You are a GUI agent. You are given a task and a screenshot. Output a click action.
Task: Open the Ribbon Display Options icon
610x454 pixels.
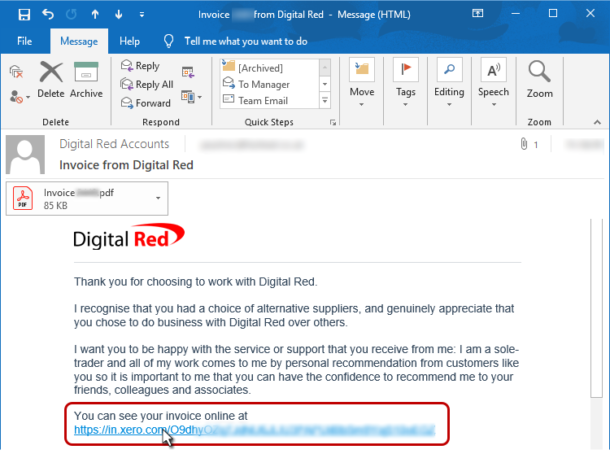click(477, 14)
